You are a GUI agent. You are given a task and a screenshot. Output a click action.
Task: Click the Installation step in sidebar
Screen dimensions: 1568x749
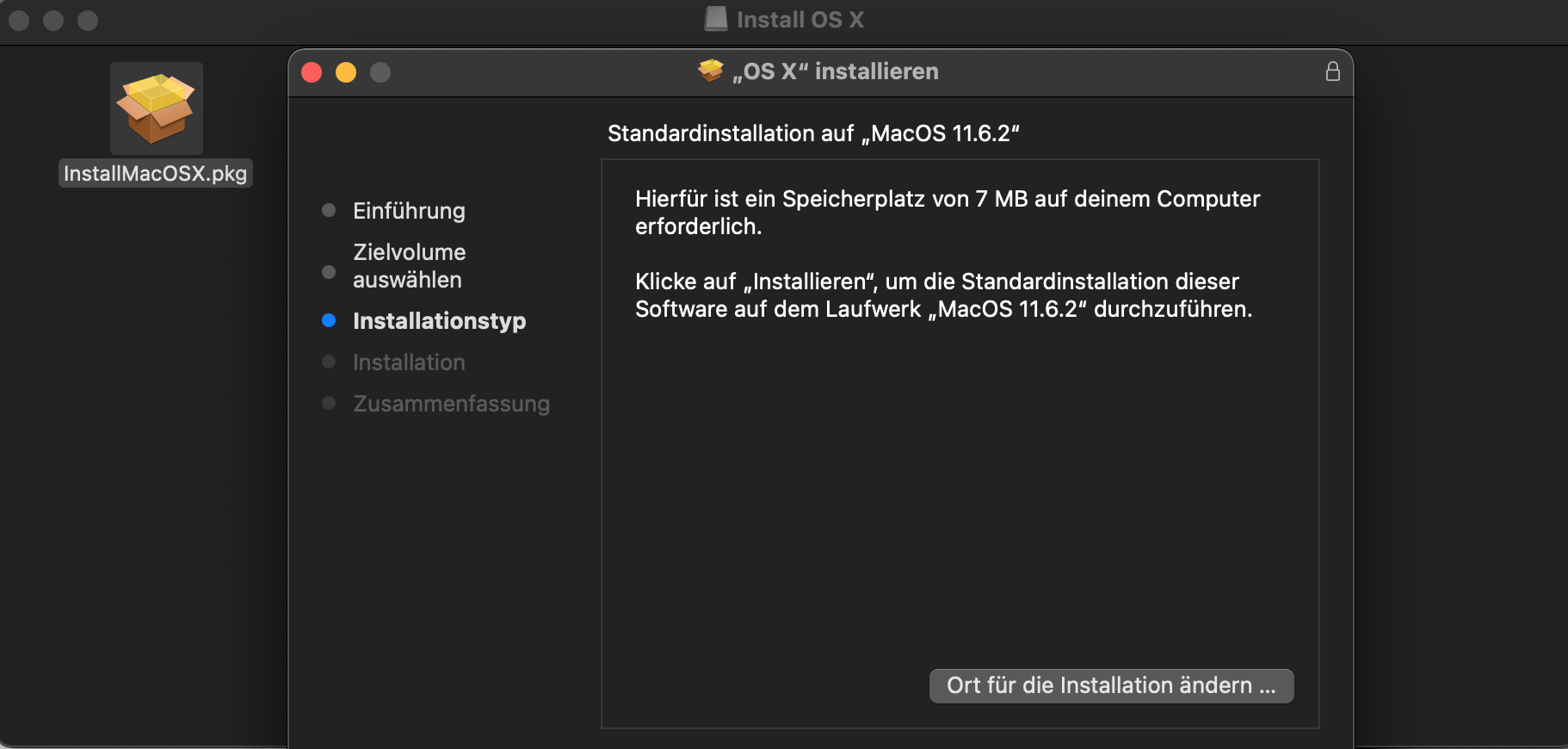coord(409,362)
